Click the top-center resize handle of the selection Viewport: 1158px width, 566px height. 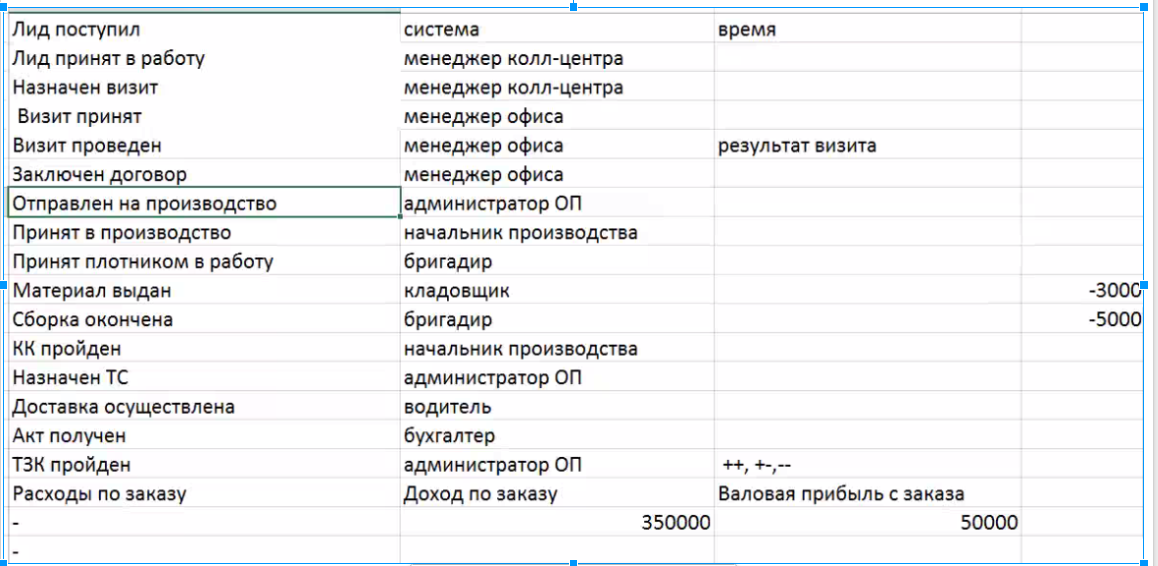pyautogui.click(x=573, y=7)
